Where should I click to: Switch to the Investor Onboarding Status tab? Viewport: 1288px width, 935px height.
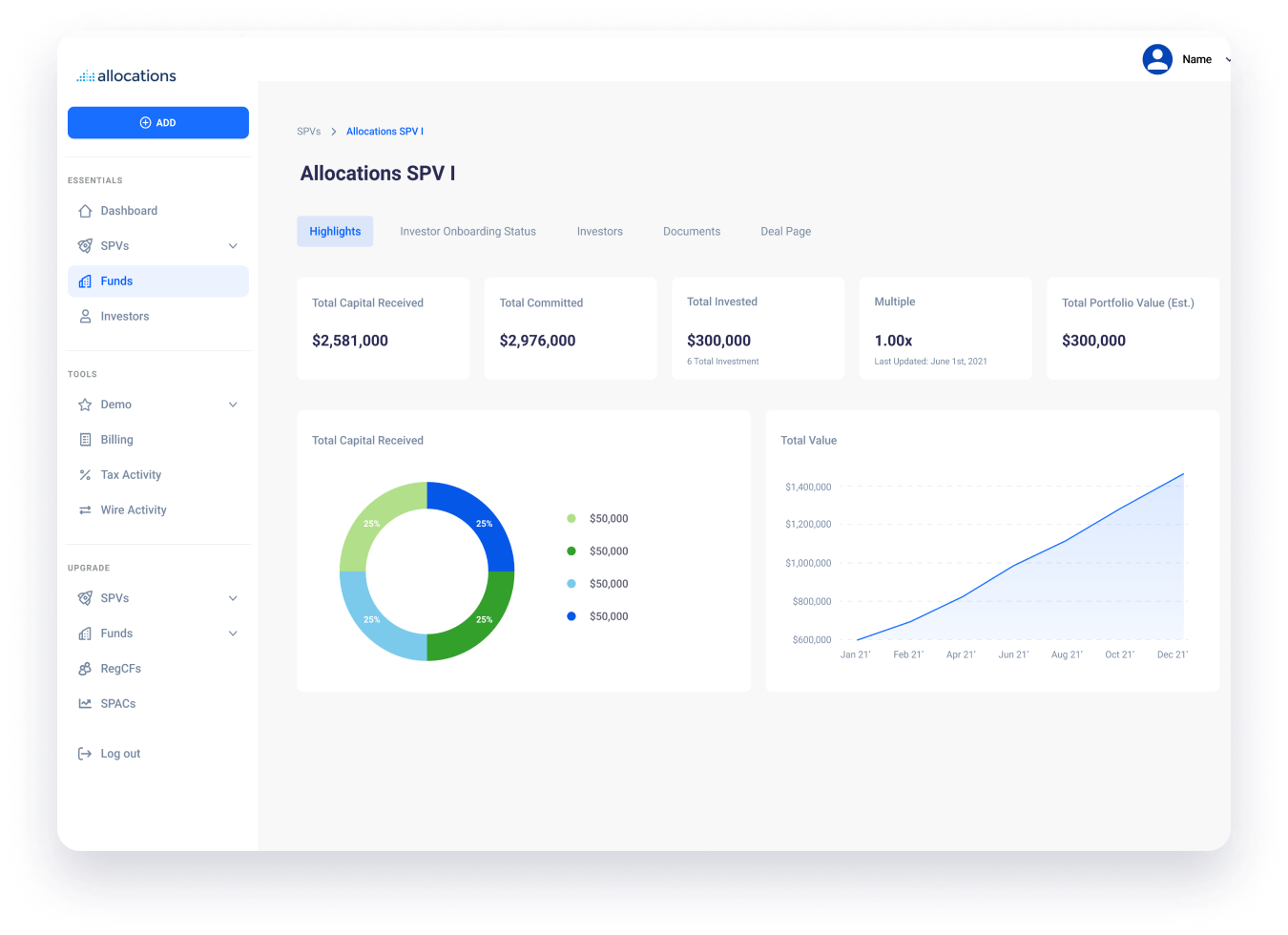467,231
